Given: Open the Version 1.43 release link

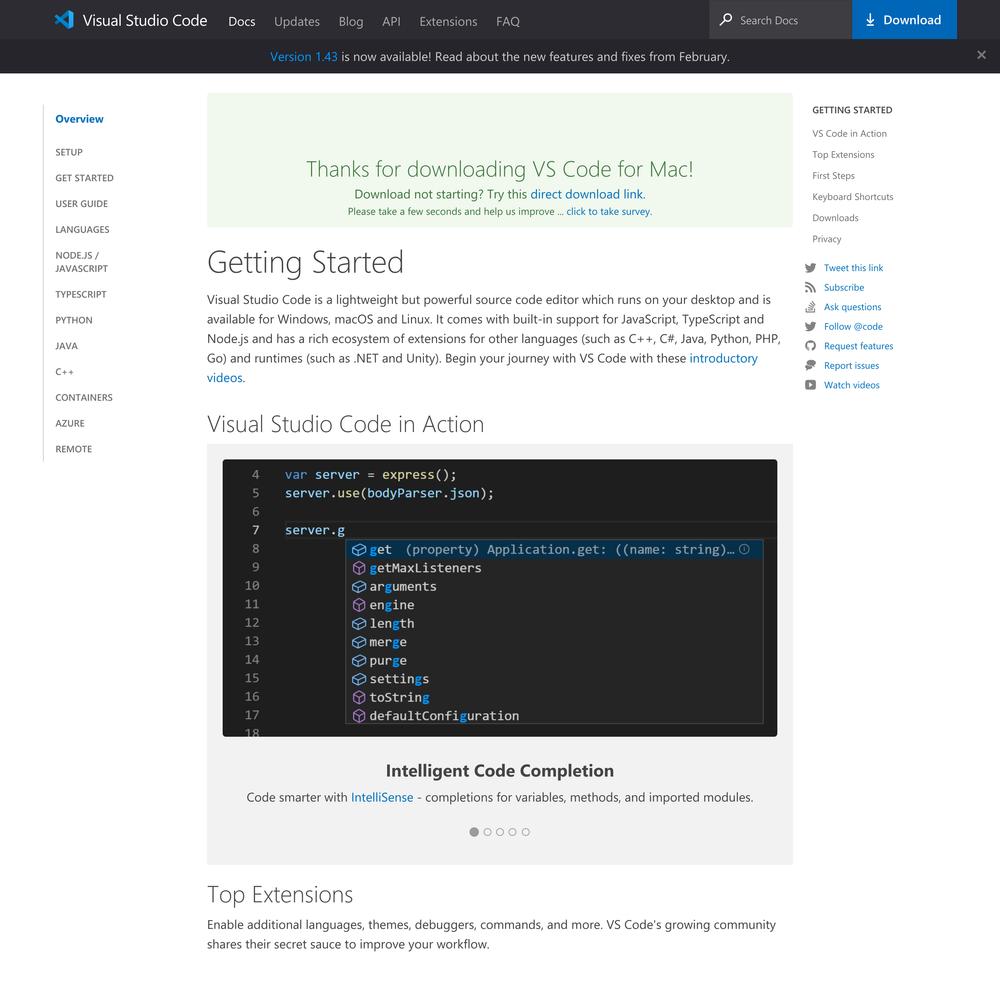Looking at the screenshot, I should 304,57.
